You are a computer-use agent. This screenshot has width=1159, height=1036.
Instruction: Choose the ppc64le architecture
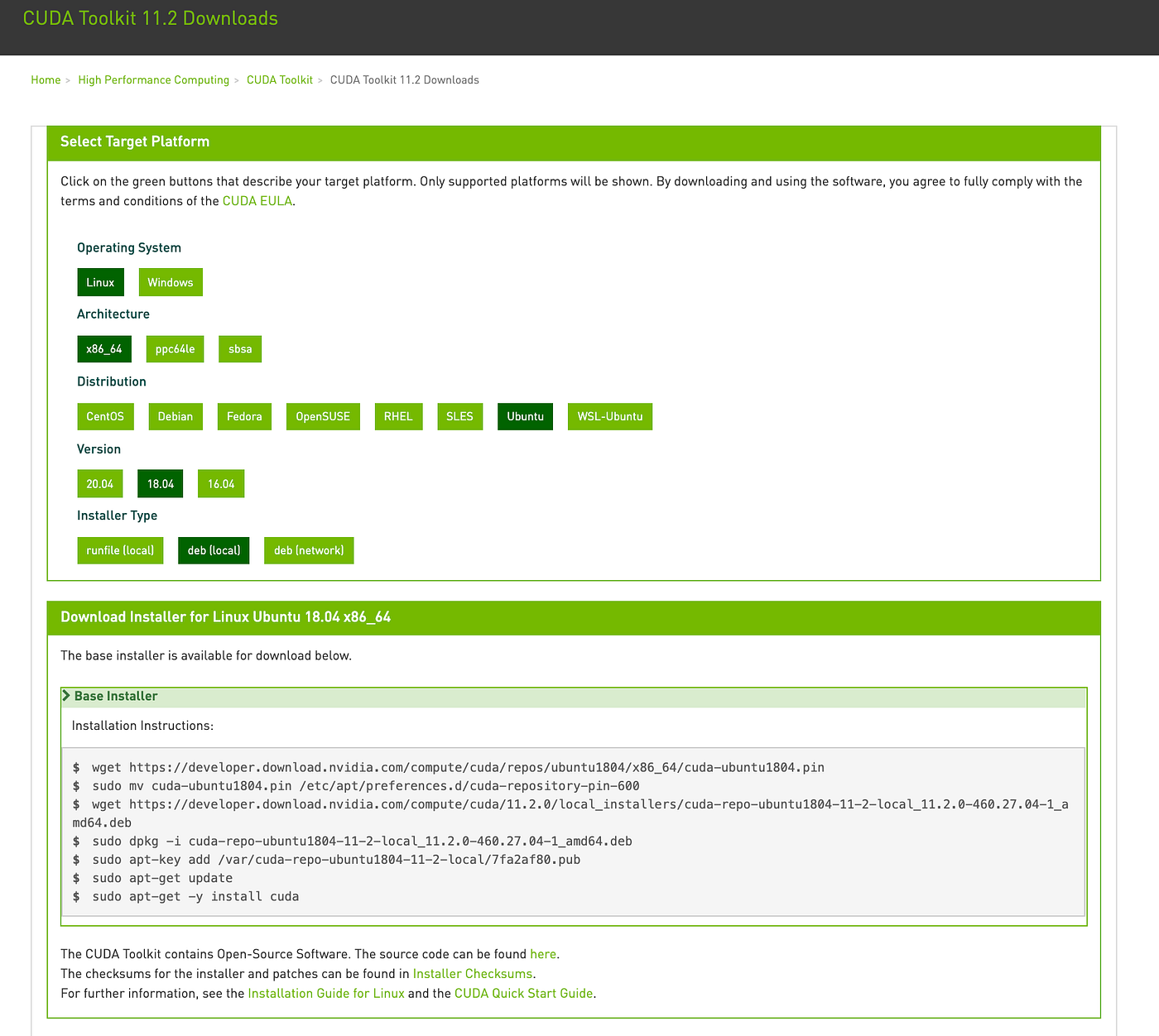(175, 348)
